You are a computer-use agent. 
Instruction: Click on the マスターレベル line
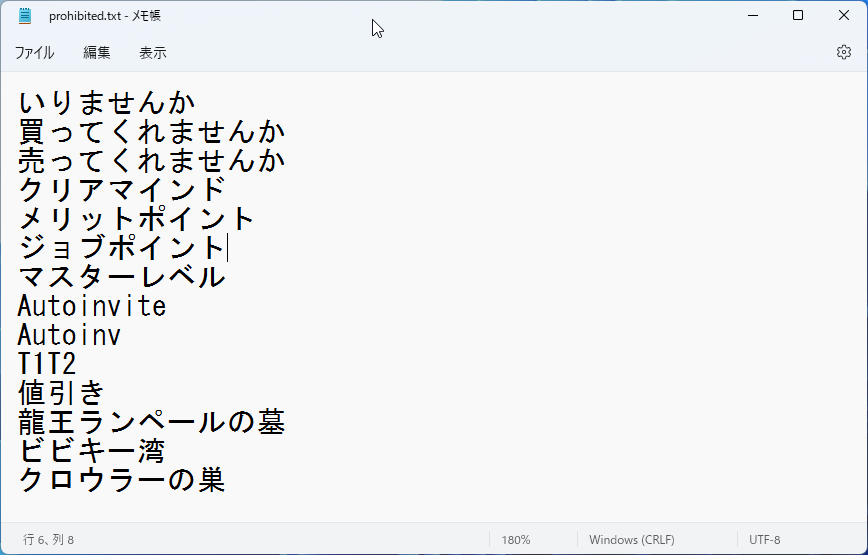[122, 277]
